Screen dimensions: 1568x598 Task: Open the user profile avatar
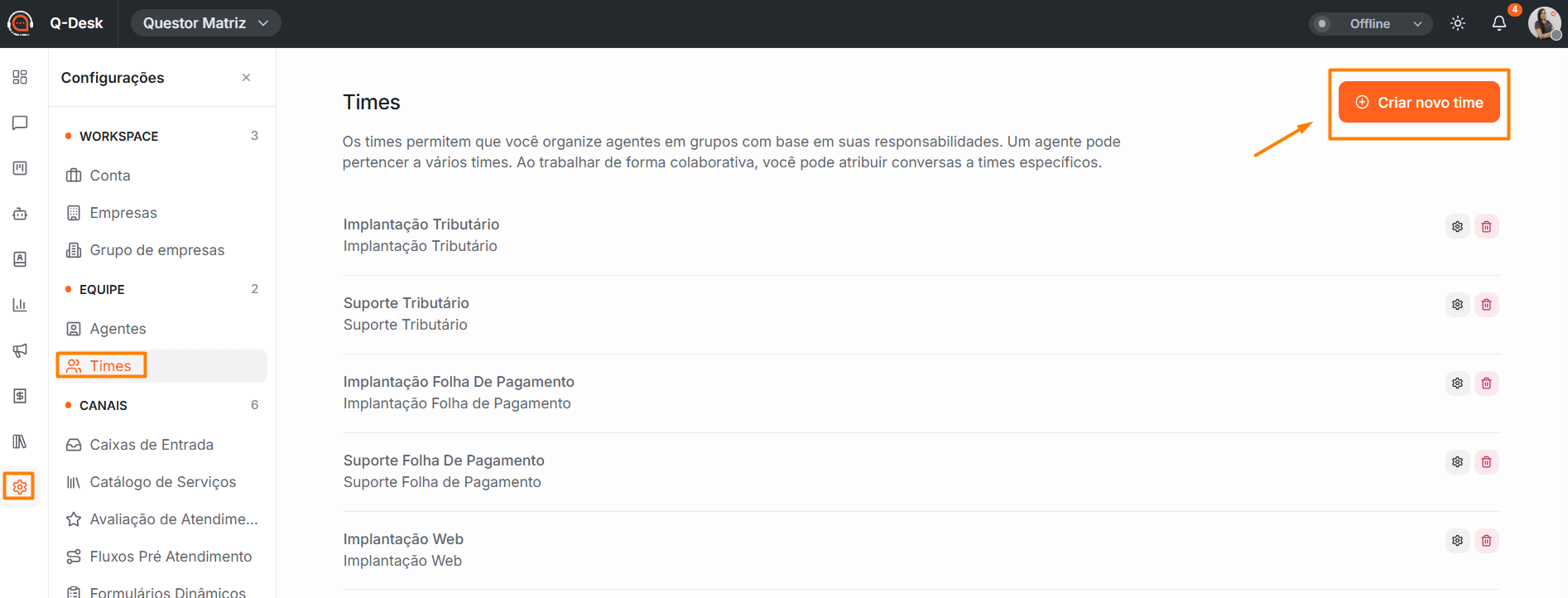pos(1545,23)
